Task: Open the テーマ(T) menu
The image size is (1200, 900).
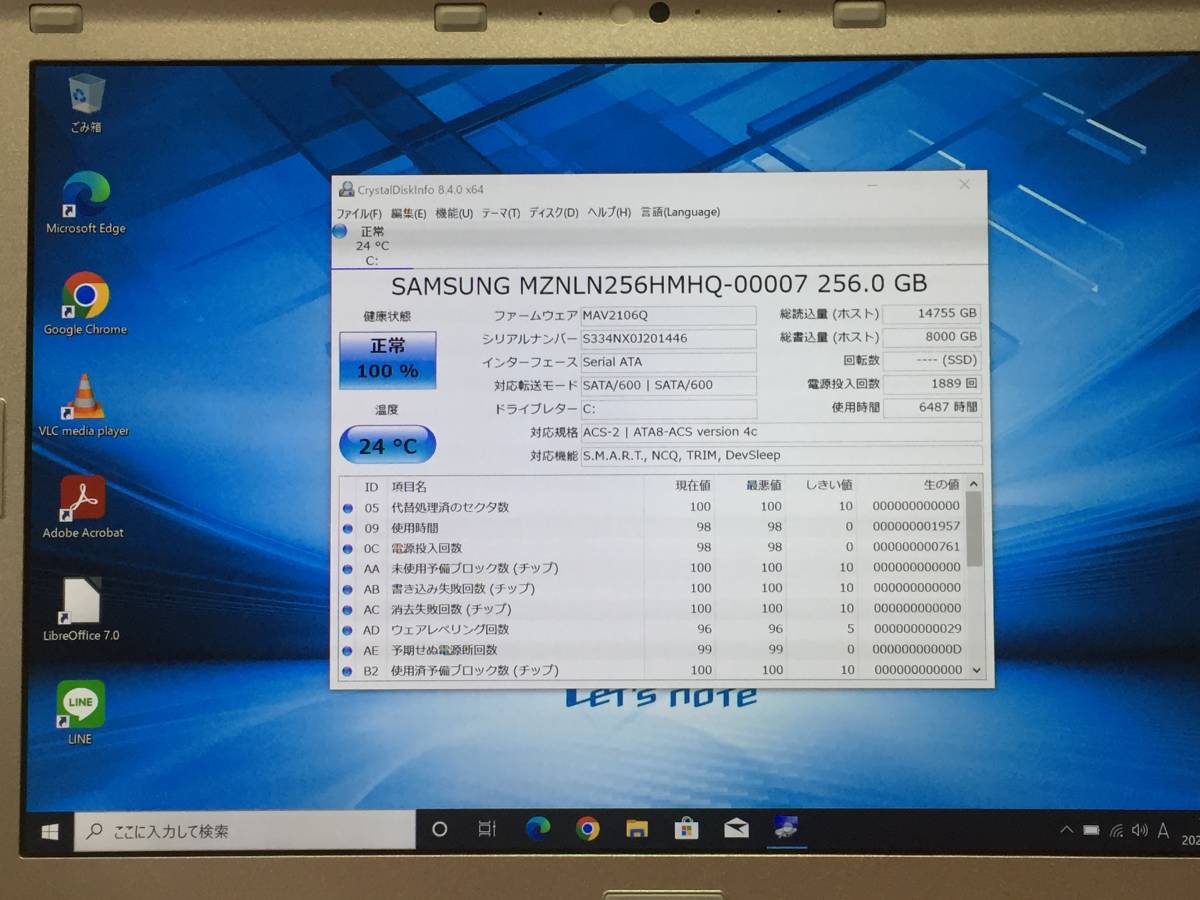Action: pyautogui.click(x=500, y=213)
